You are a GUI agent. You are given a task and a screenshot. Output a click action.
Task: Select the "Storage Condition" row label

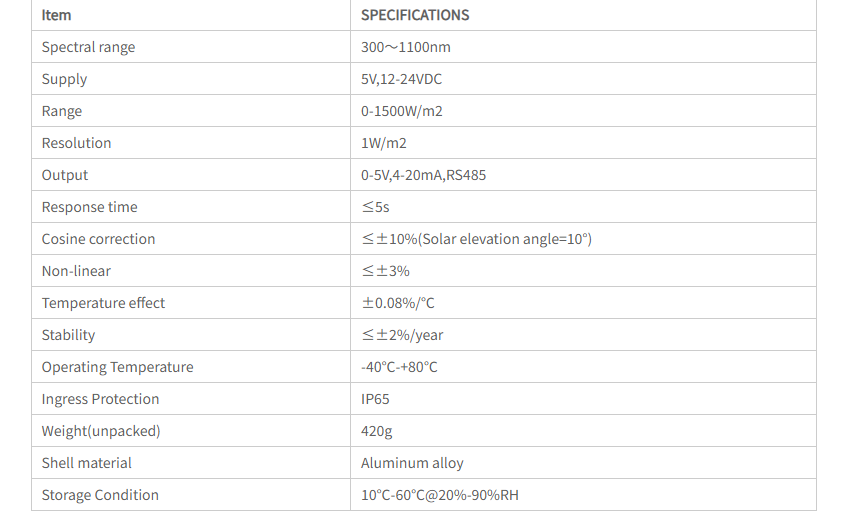pos(100,495)
